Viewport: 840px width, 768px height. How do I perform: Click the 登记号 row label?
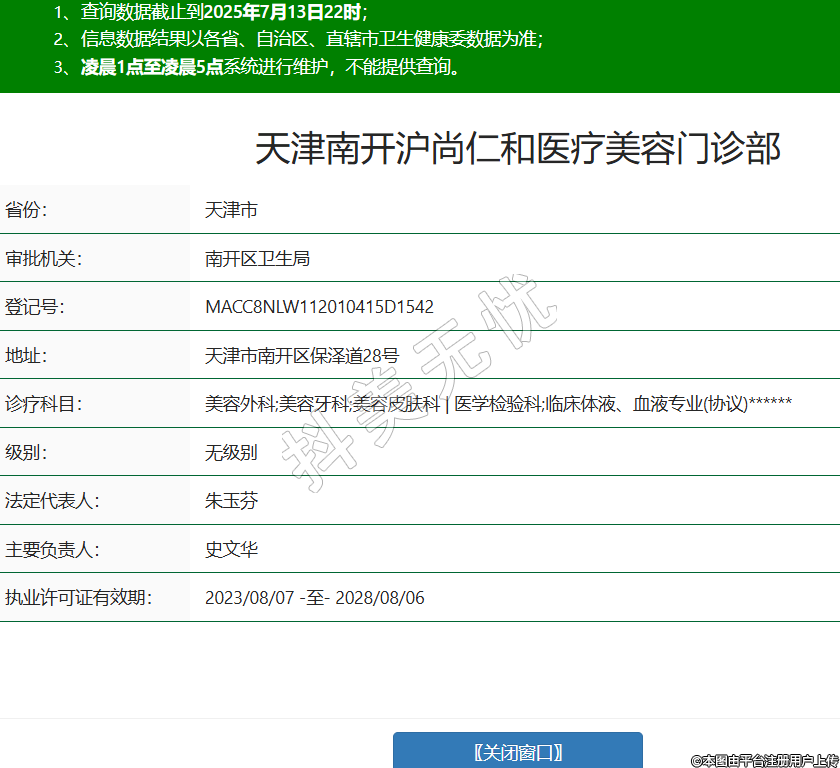point(35,307)
